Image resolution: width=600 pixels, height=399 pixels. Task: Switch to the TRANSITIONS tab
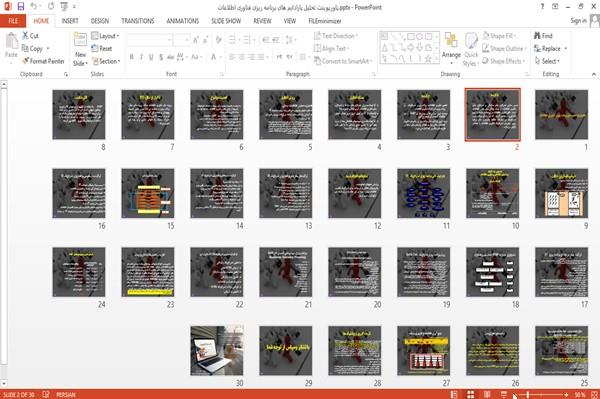click(138, 21)
